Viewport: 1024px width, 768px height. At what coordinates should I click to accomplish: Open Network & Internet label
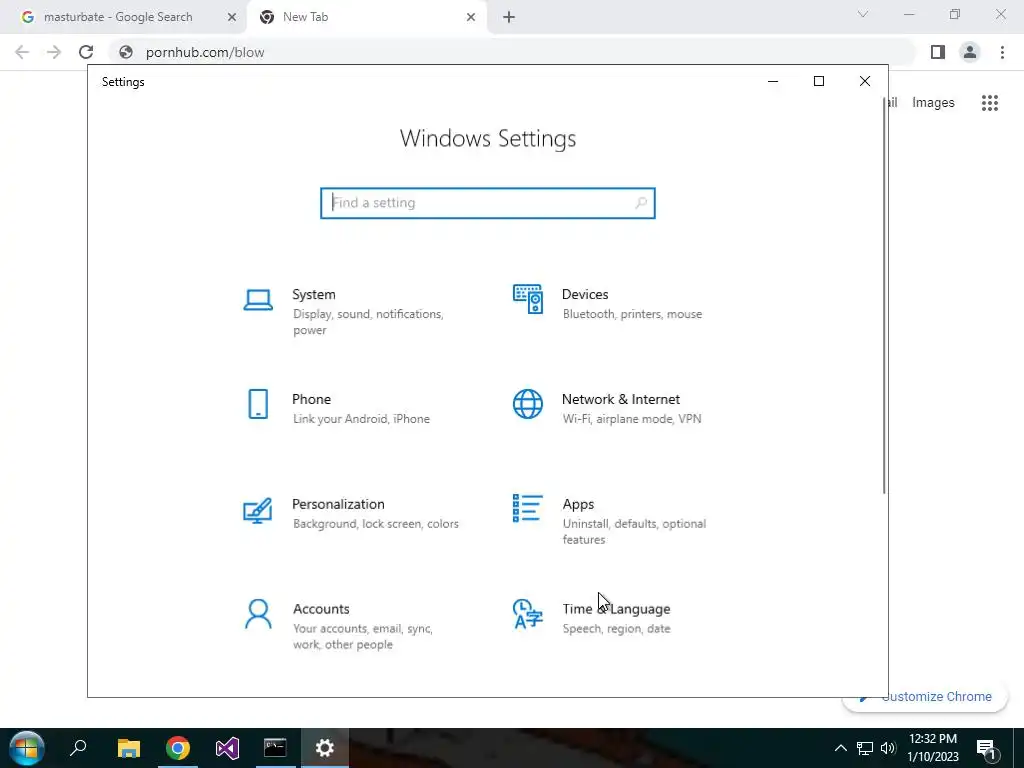[620, 399]
